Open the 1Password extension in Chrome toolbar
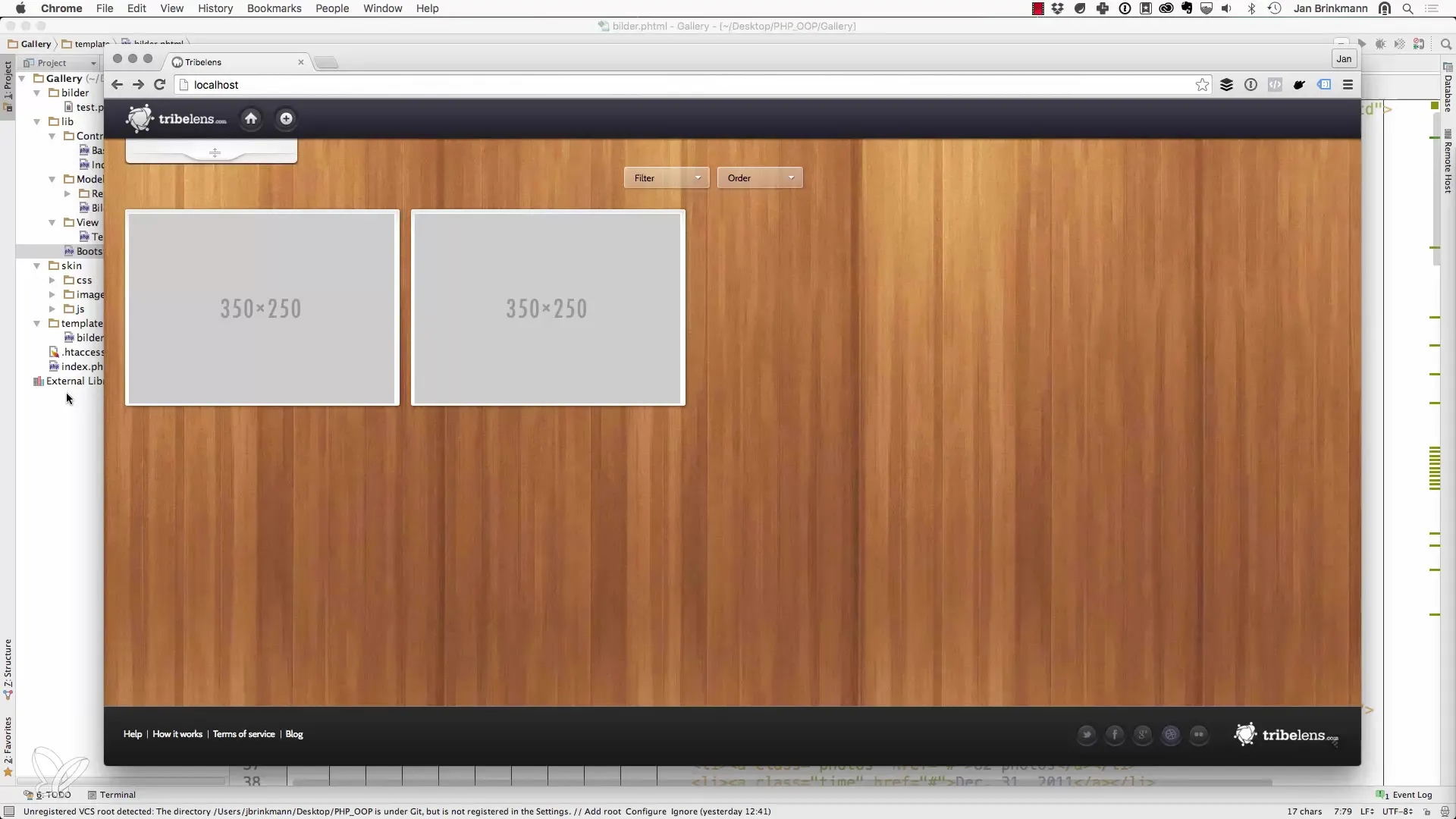This screenshot has height=819, width=1456. 1250,85
